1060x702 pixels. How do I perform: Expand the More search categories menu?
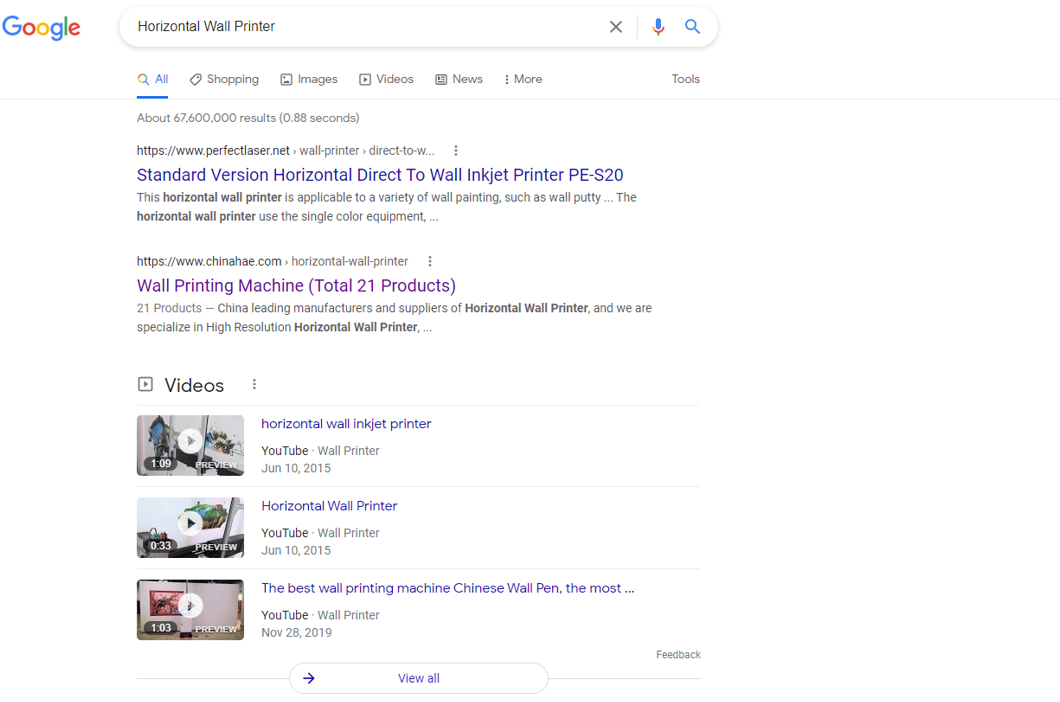click(523, 79)
